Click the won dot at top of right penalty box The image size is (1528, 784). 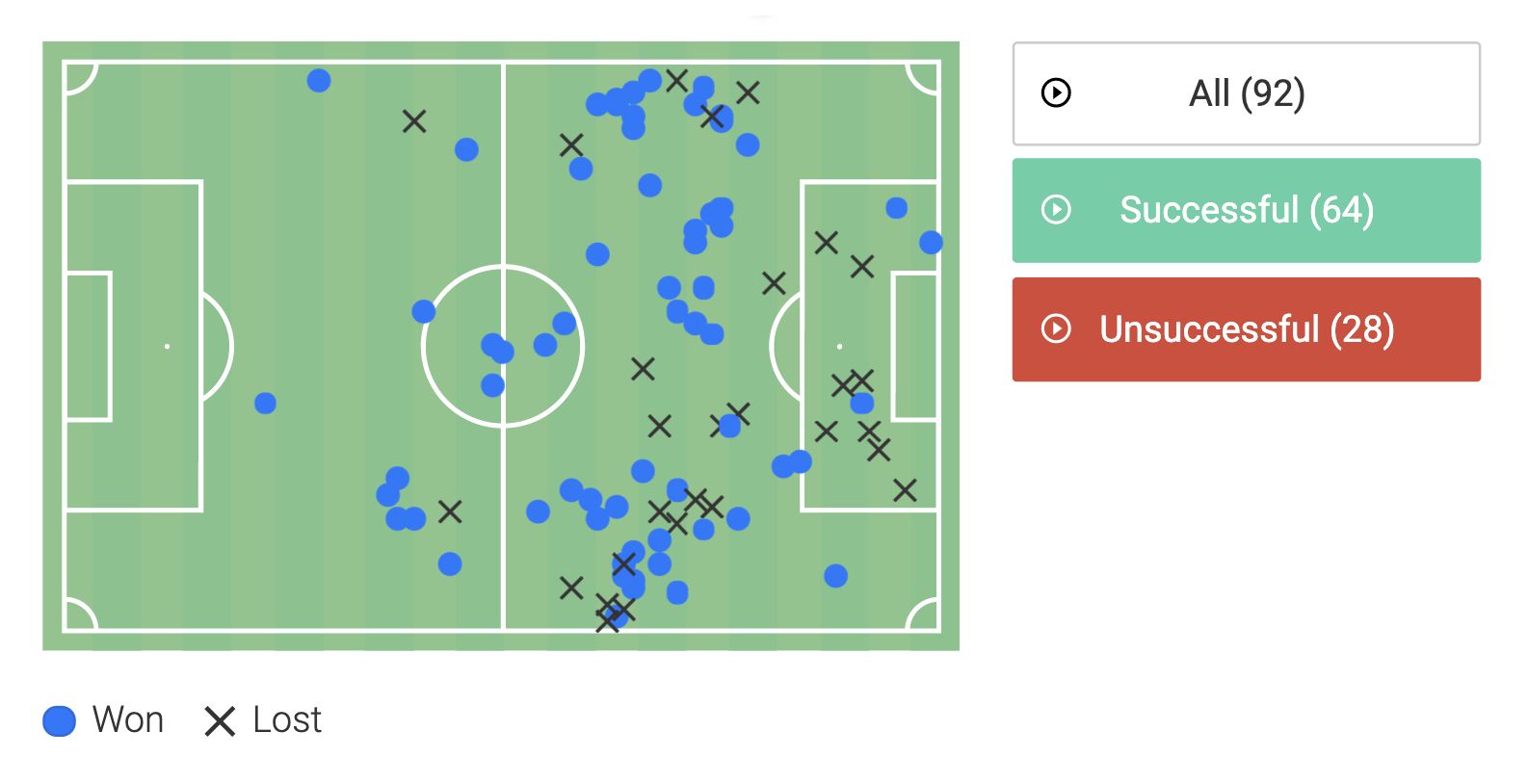pyautogui.click(x=896, y=208)
